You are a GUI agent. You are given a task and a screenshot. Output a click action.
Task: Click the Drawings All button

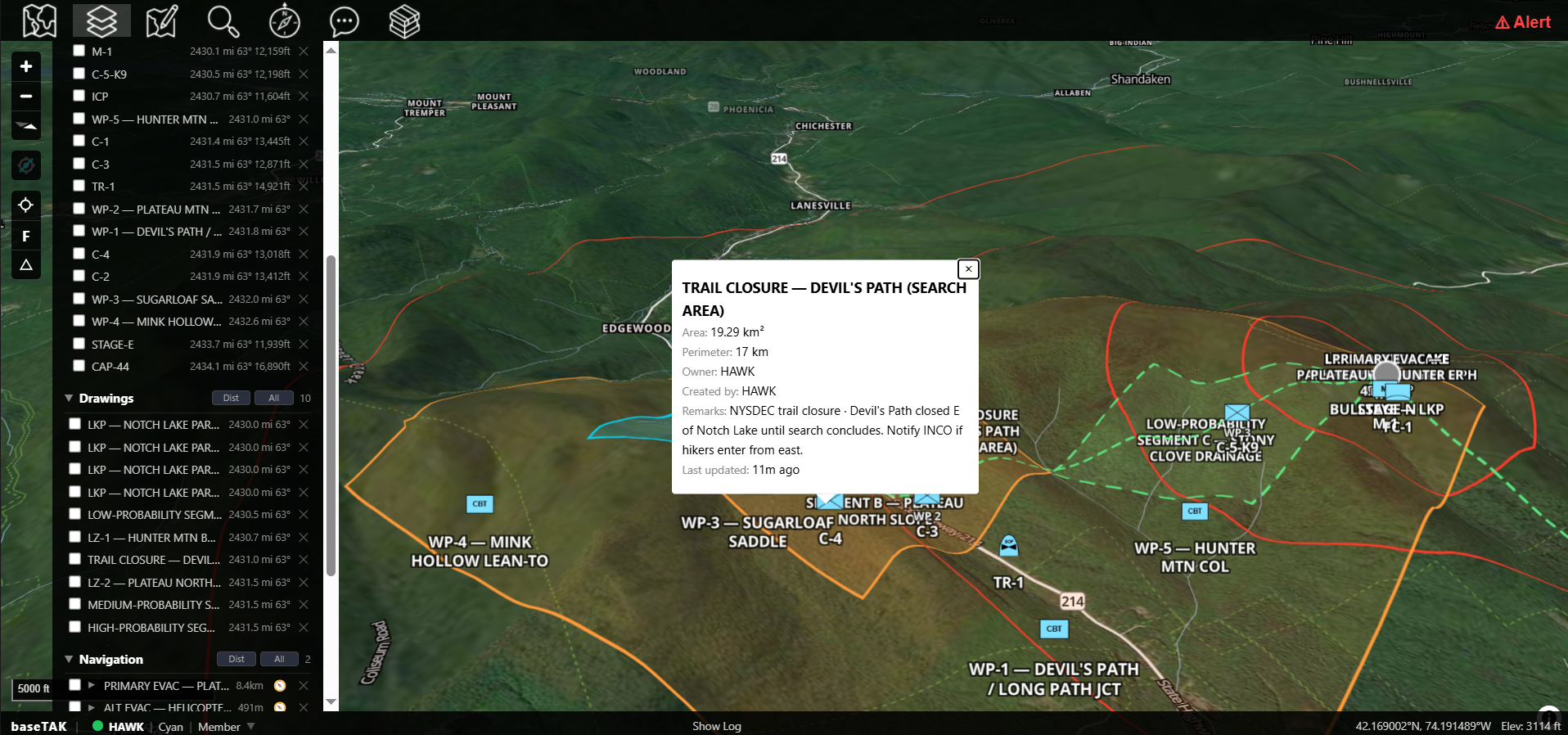coord(274,398)
